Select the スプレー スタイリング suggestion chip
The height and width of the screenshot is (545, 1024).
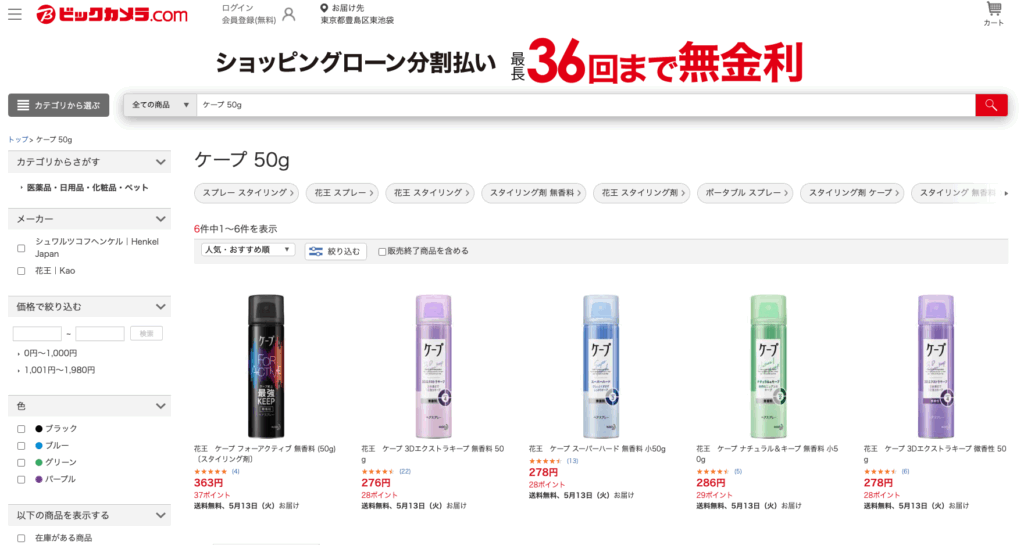[247, 193]
